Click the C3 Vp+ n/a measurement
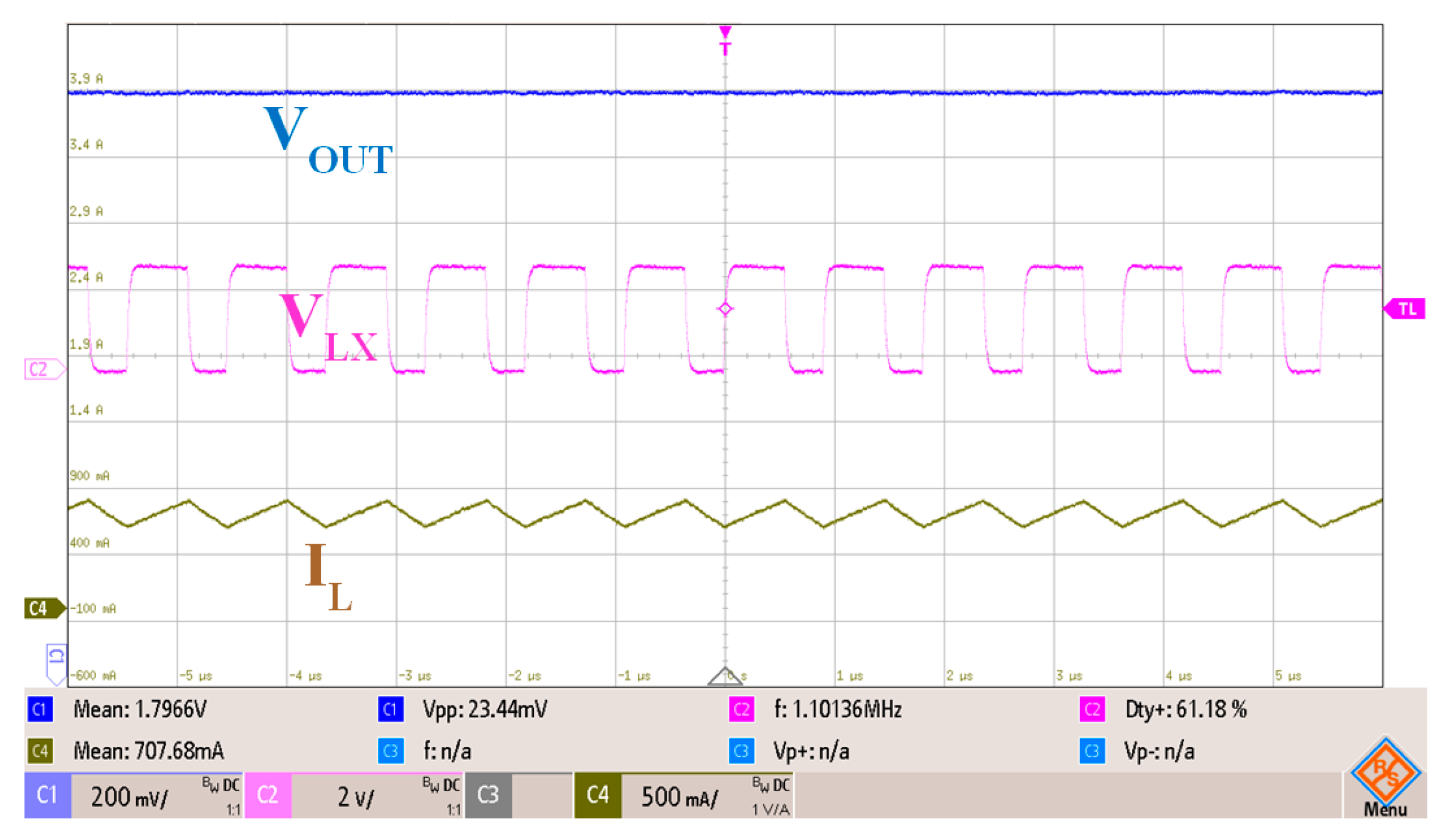Screen dimensions: 1450x840 tap(811, 751)
